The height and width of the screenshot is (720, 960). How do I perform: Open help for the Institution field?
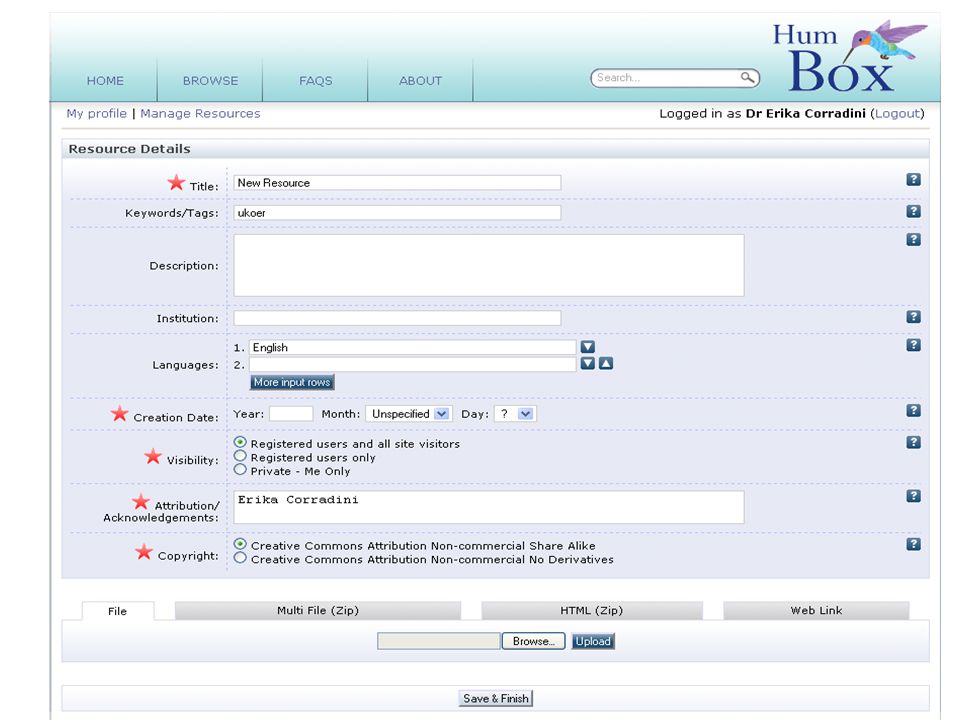click(913, 317)
